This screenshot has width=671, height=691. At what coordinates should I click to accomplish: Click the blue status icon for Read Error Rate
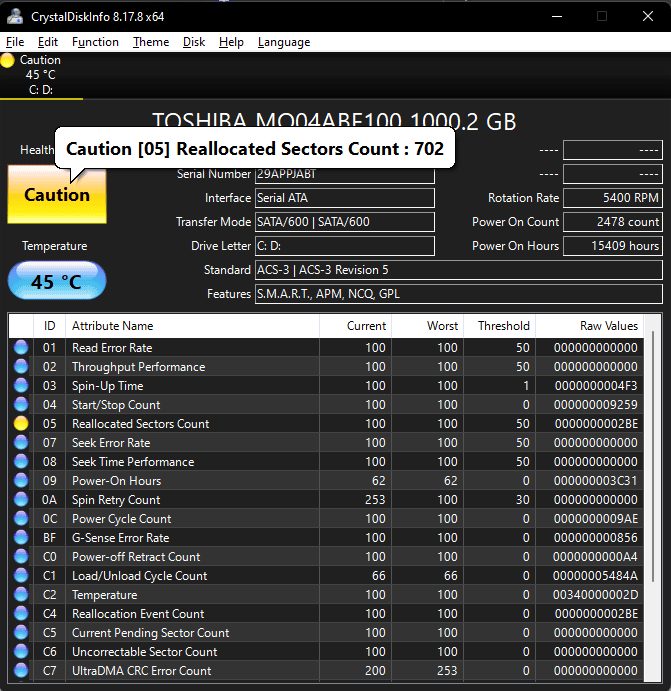coord(21,348)
